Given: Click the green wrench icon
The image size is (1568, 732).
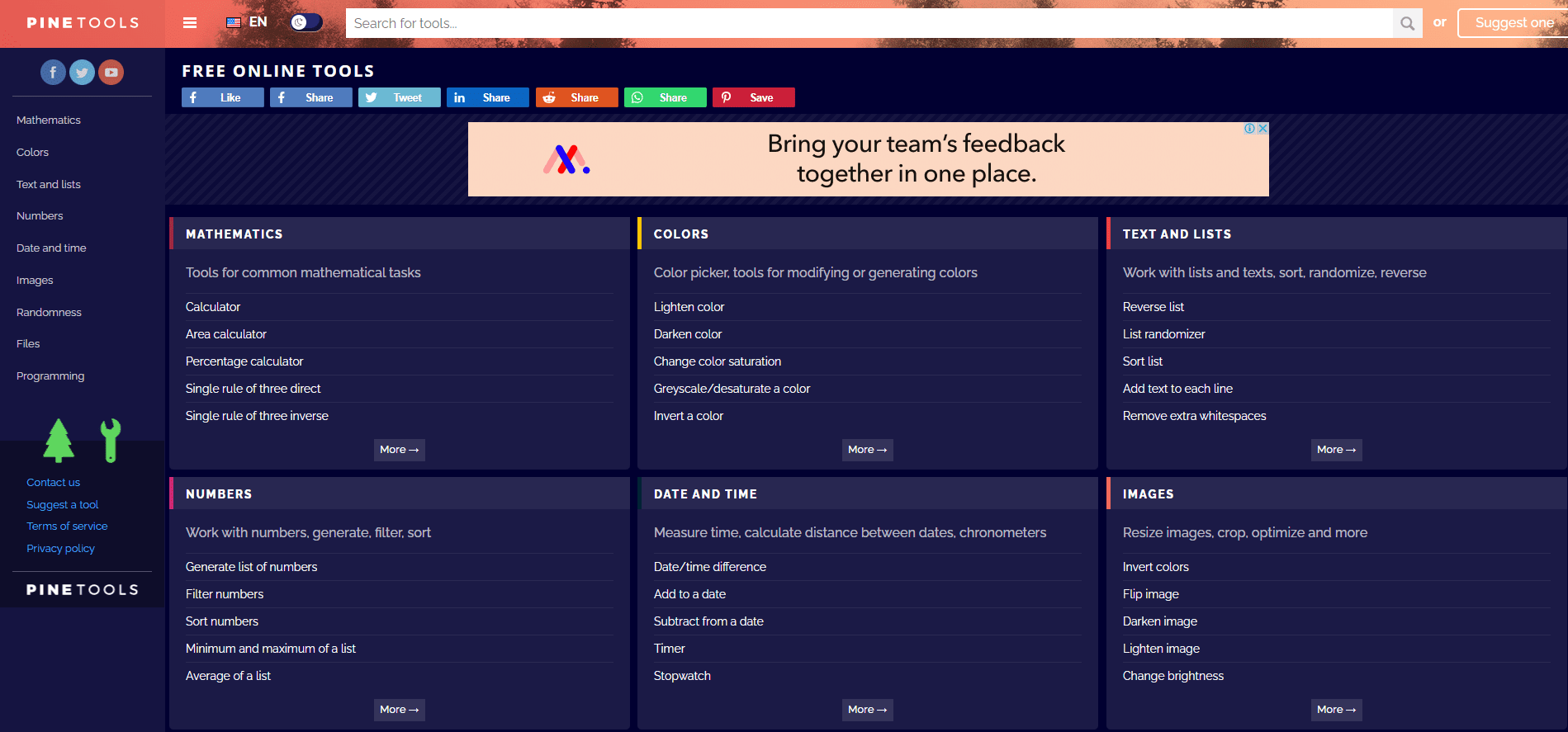Looking at the screenshot, I should pyautogui.click(x=111, y=440).
